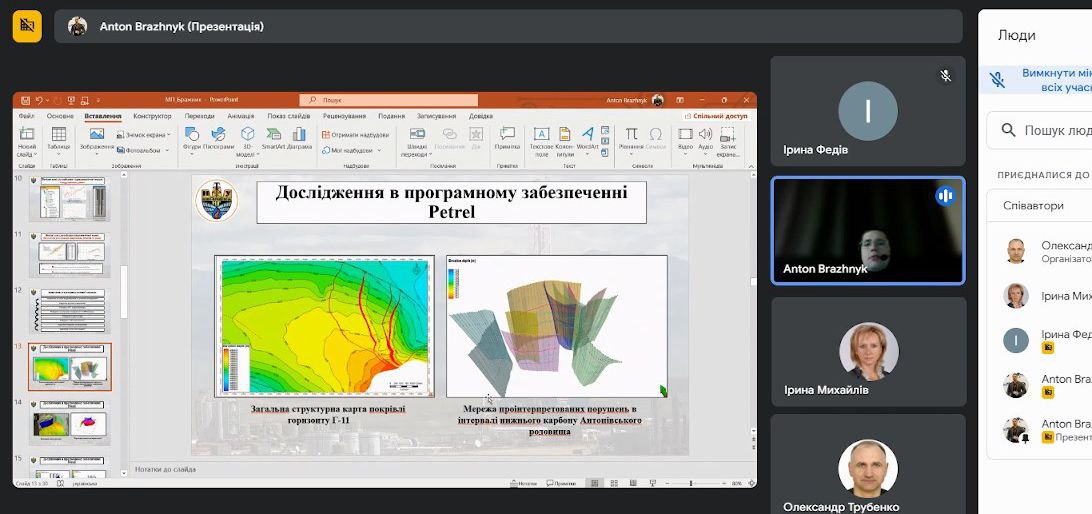Switch to the Конструктор ribbon tab
Image resolution: width=1092 pixels, height=514 pixels.
[x=152, y=116]
